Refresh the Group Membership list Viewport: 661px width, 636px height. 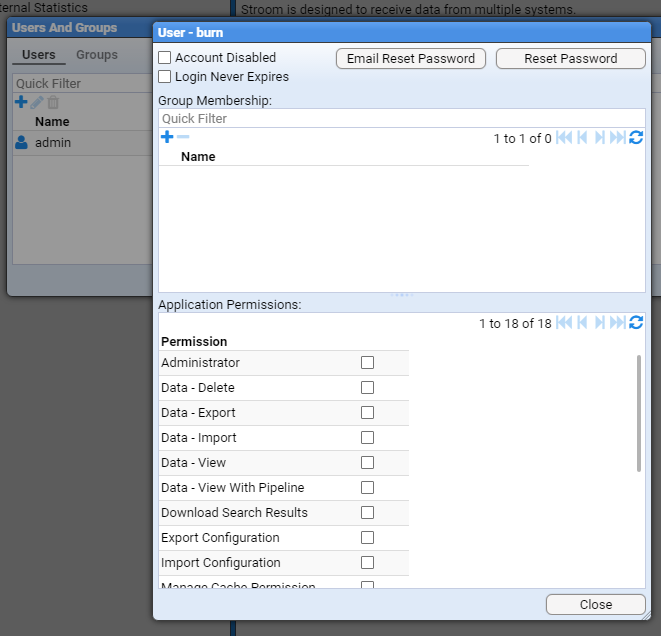[x=636, y=138]
